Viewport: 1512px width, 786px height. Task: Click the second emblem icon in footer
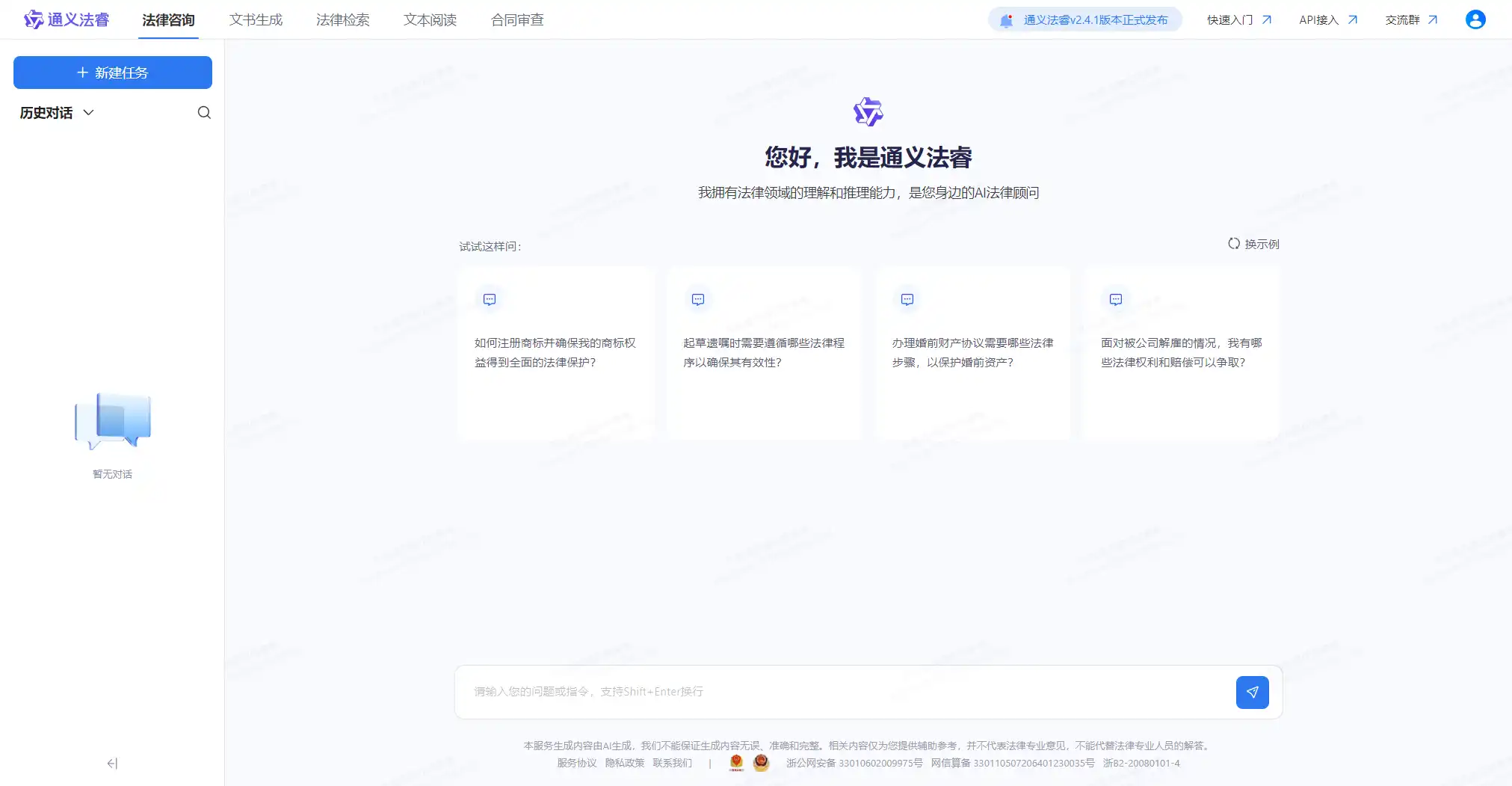(761, 763)
